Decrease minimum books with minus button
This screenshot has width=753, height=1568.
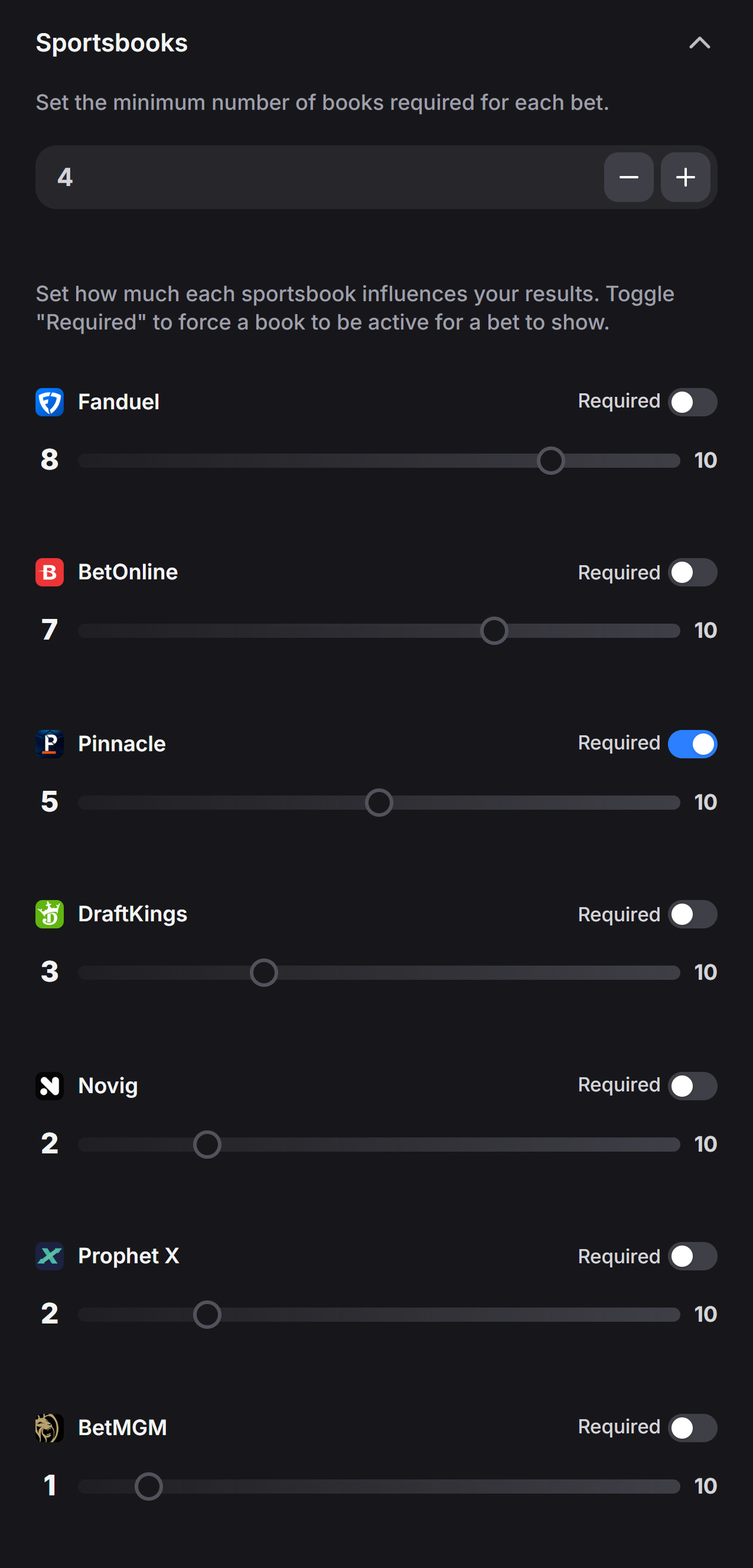pyautogui.click(x=628, y=177)
